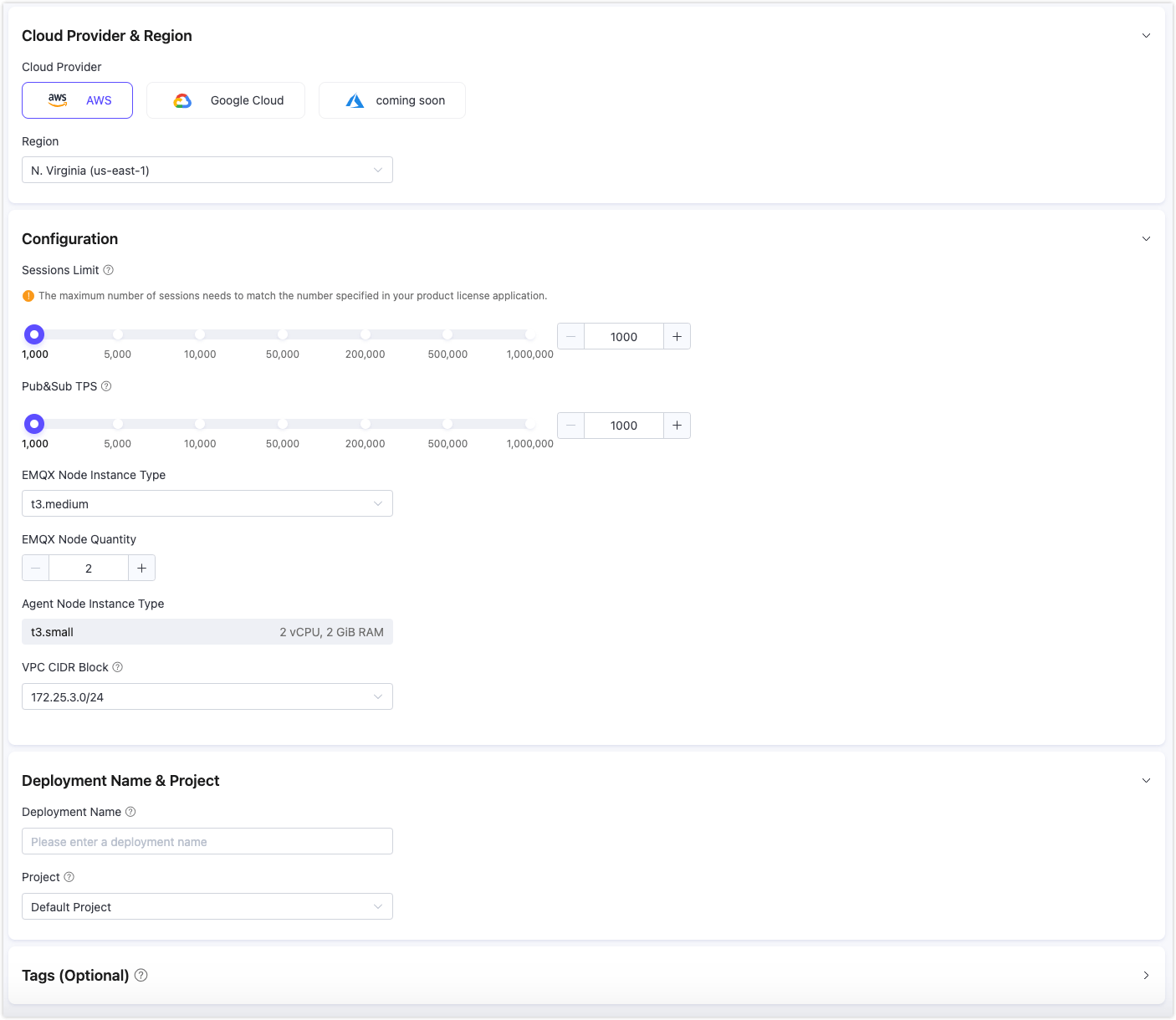Click the Deployment Name help icon
1176x1020 pixels.
point(130,812)
